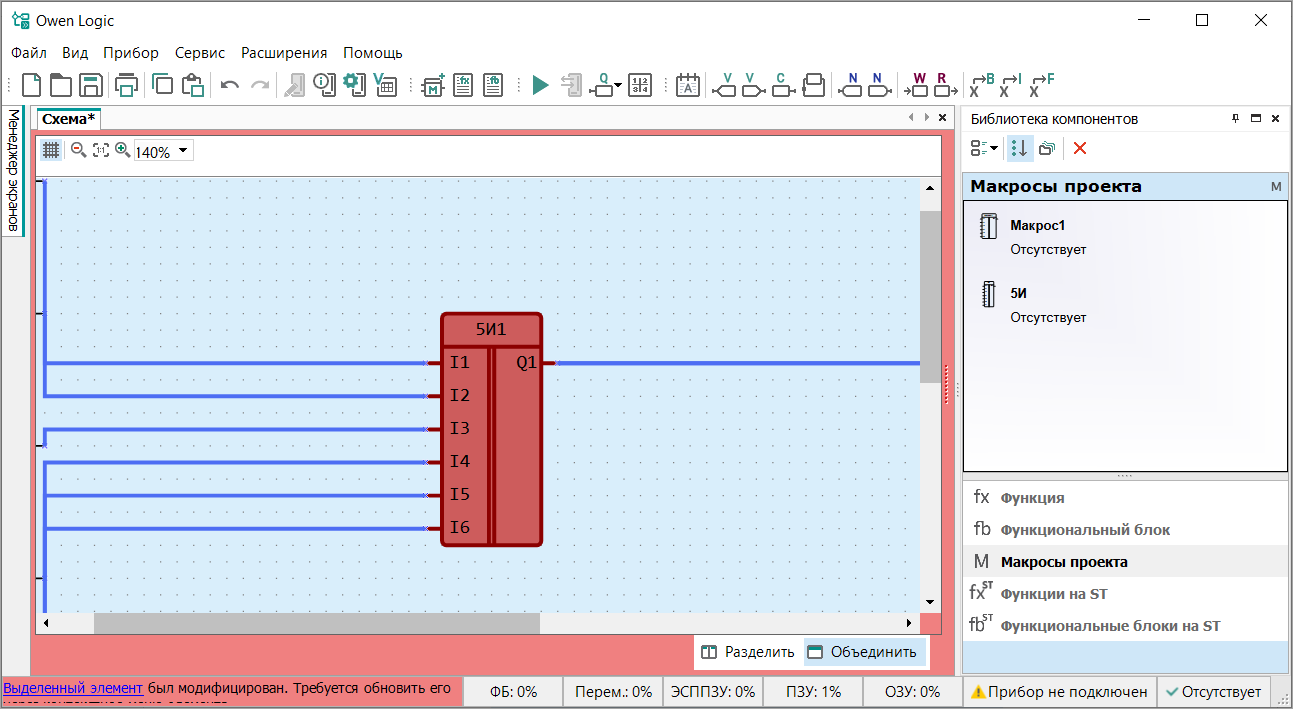The image size is (1293, 709).
Task: Redo the last undone action
Action: click(259, 86)
